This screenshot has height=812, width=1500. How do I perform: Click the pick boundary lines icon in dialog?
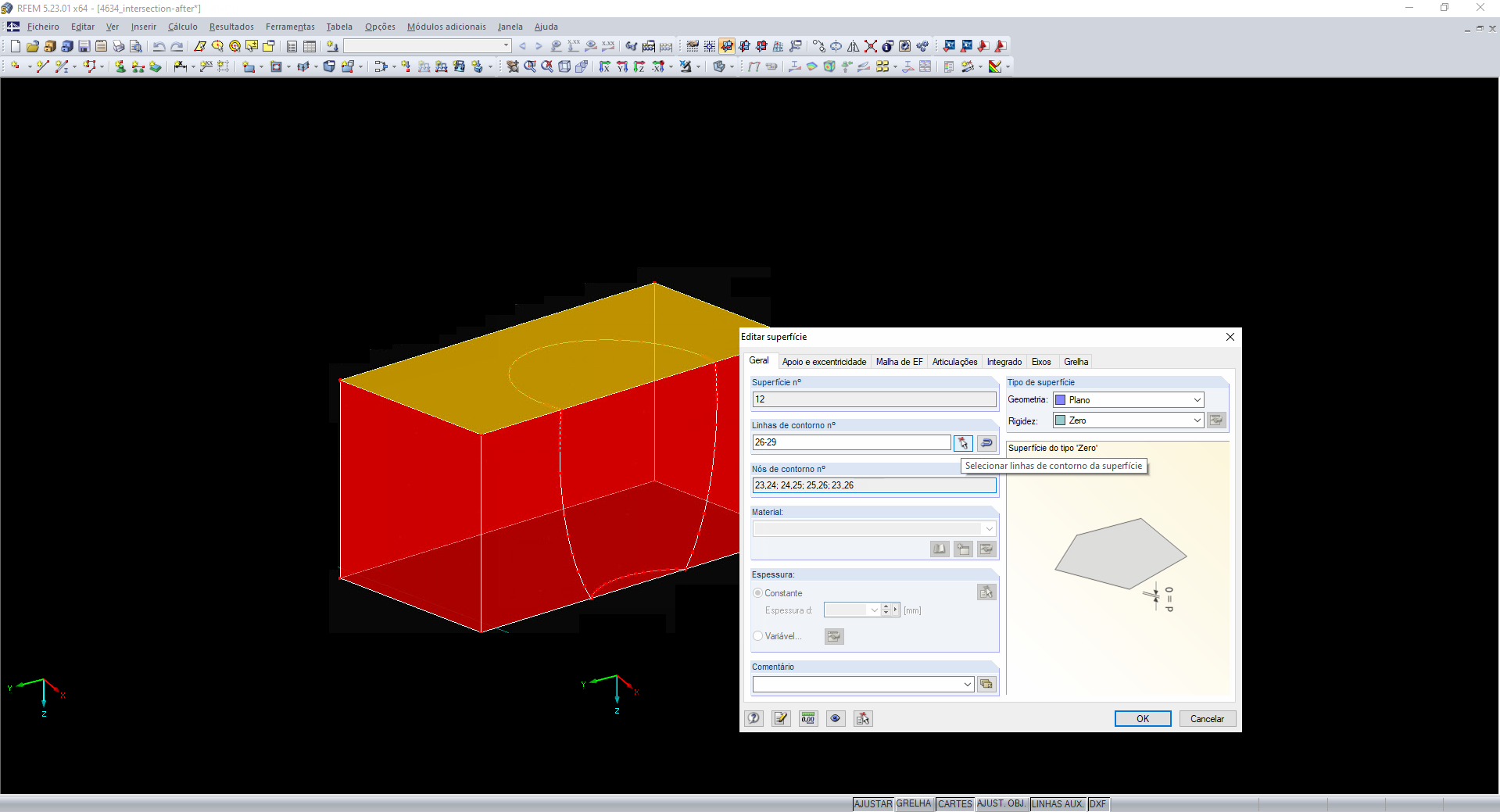pos(963,443)
